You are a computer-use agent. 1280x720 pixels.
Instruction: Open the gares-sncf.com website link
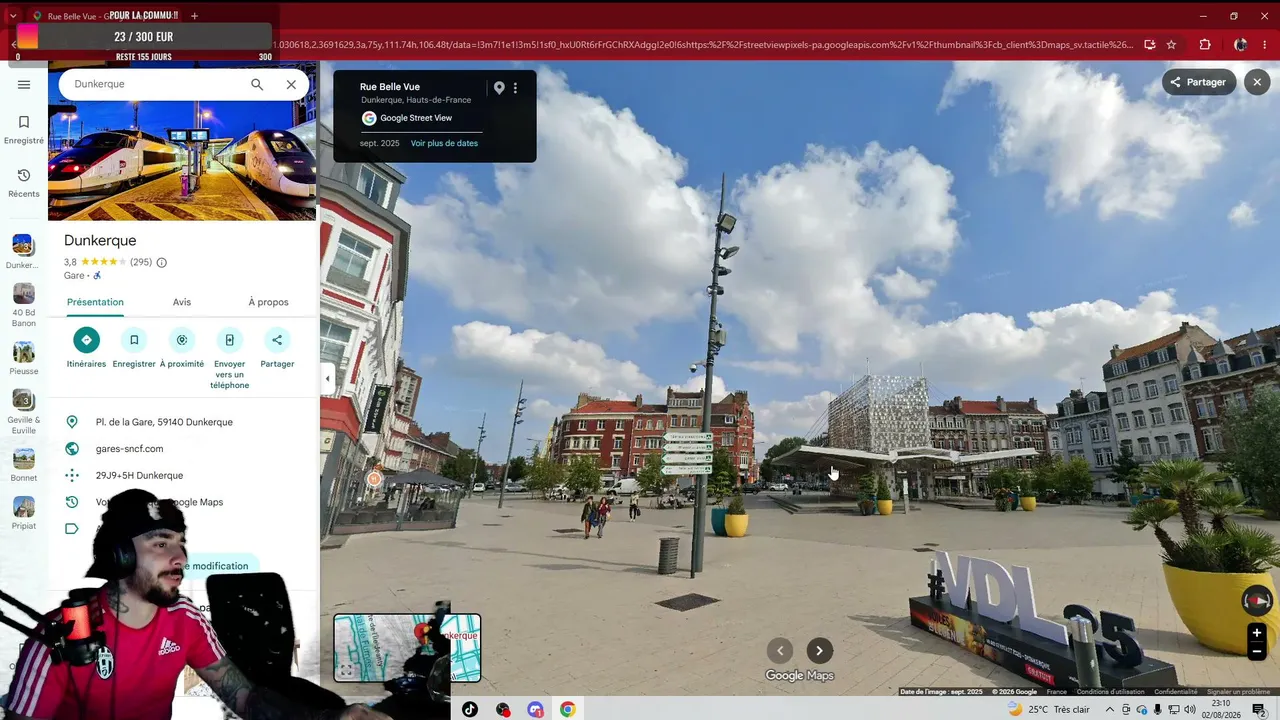coord(129,449)
